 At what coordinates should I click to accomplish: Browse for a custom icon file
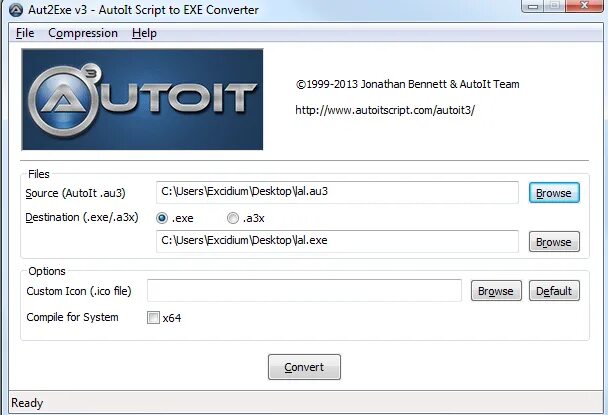496,290
